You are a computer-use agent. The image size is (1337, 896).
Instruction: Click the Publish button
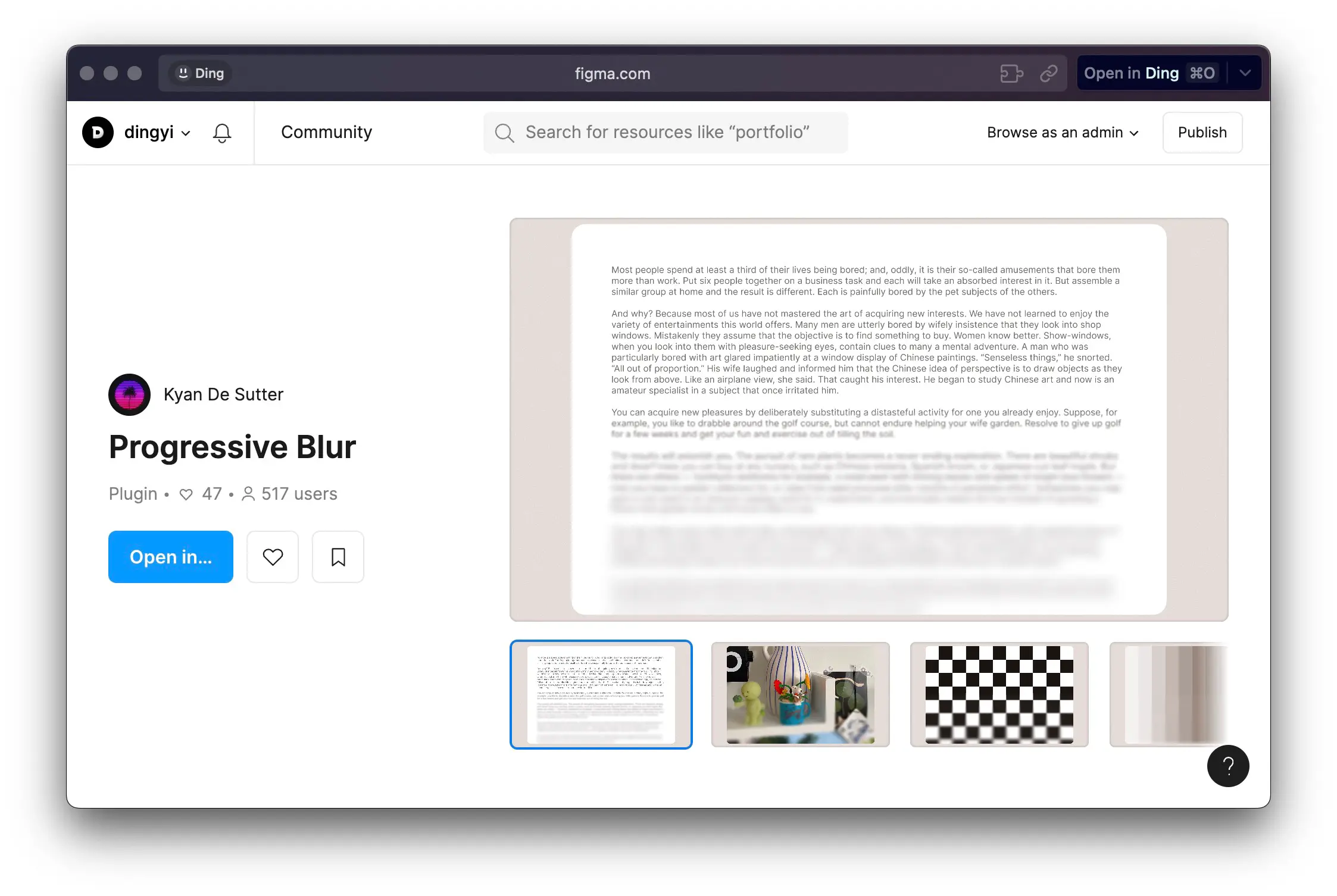[1202, 132]
